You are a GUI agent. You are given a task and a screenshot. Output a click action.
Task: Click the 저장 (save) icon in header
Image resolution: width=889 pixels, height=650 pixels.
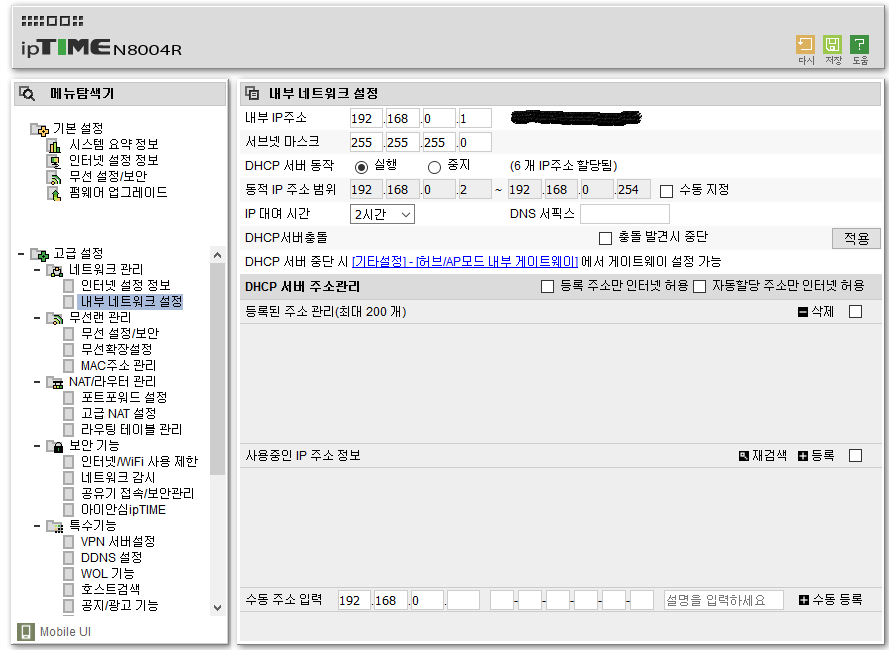click(x=832, y=45)
